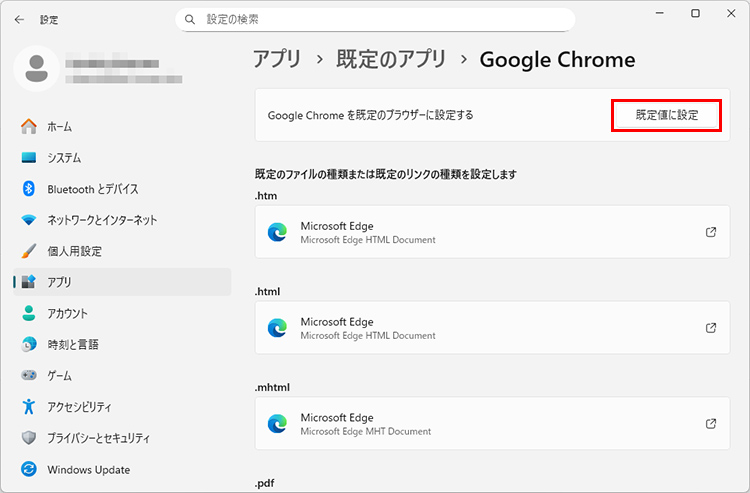Image resolution: width=750 pixels, height=493 pixels.
Task: Open external link icon for .htm
Action: pyautogui.click(x=711, y=232)
